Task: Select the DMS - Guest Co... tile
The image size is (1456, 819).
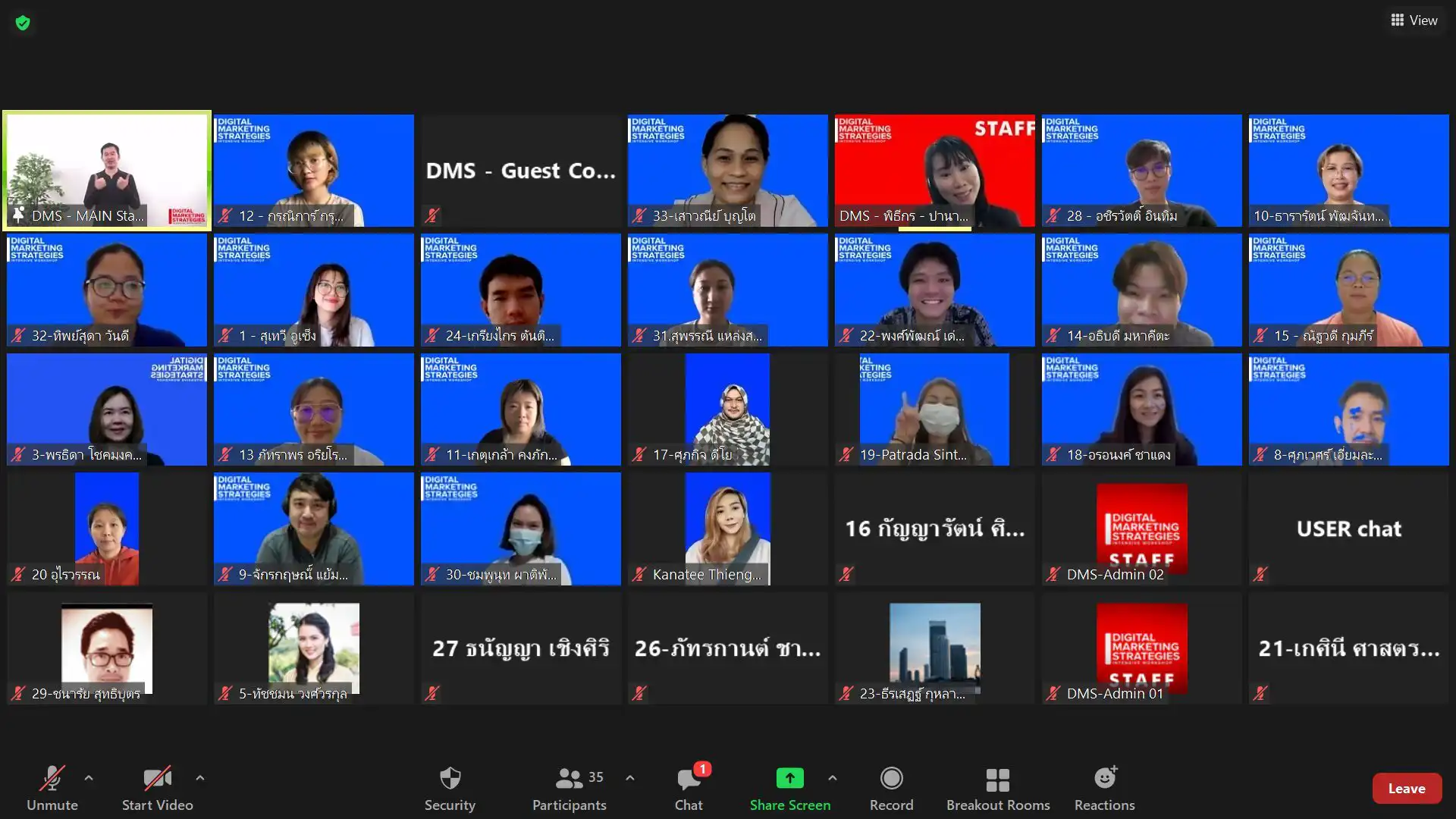Action: pos(520,171)
